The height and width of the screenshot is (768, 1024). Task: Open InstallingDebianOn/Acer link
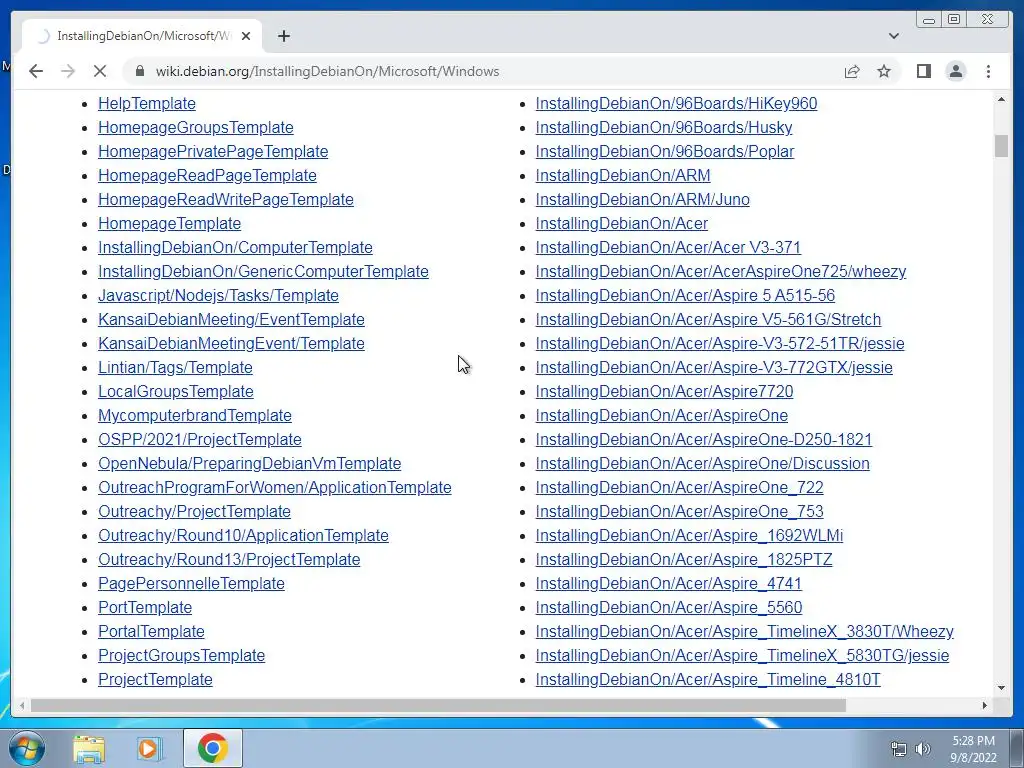click(622, 223)
